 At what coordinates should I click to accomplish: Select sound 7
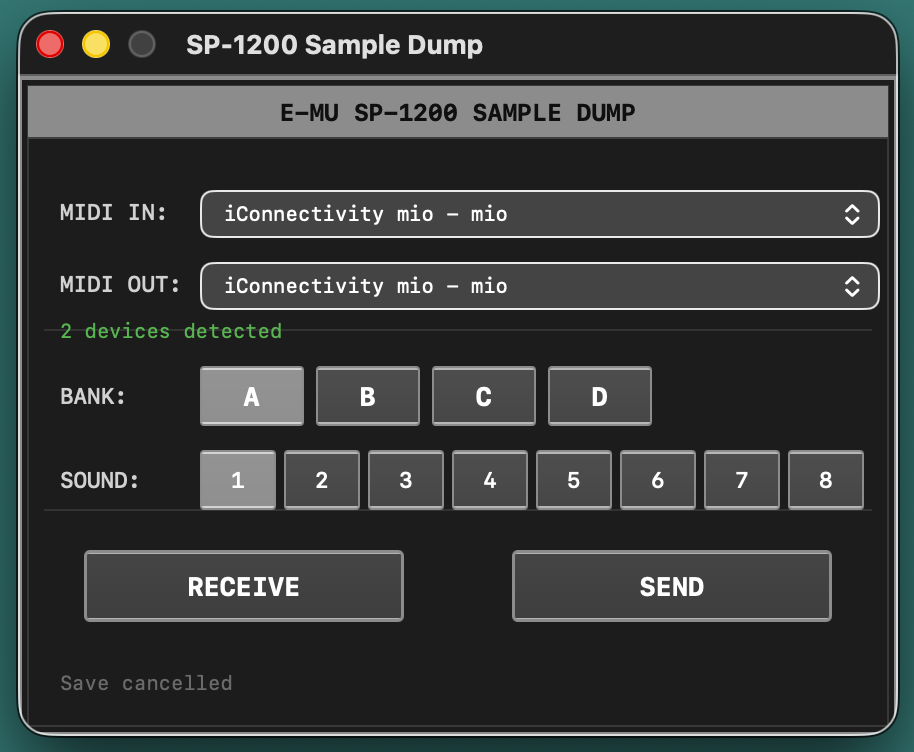(x=741, y=480)
